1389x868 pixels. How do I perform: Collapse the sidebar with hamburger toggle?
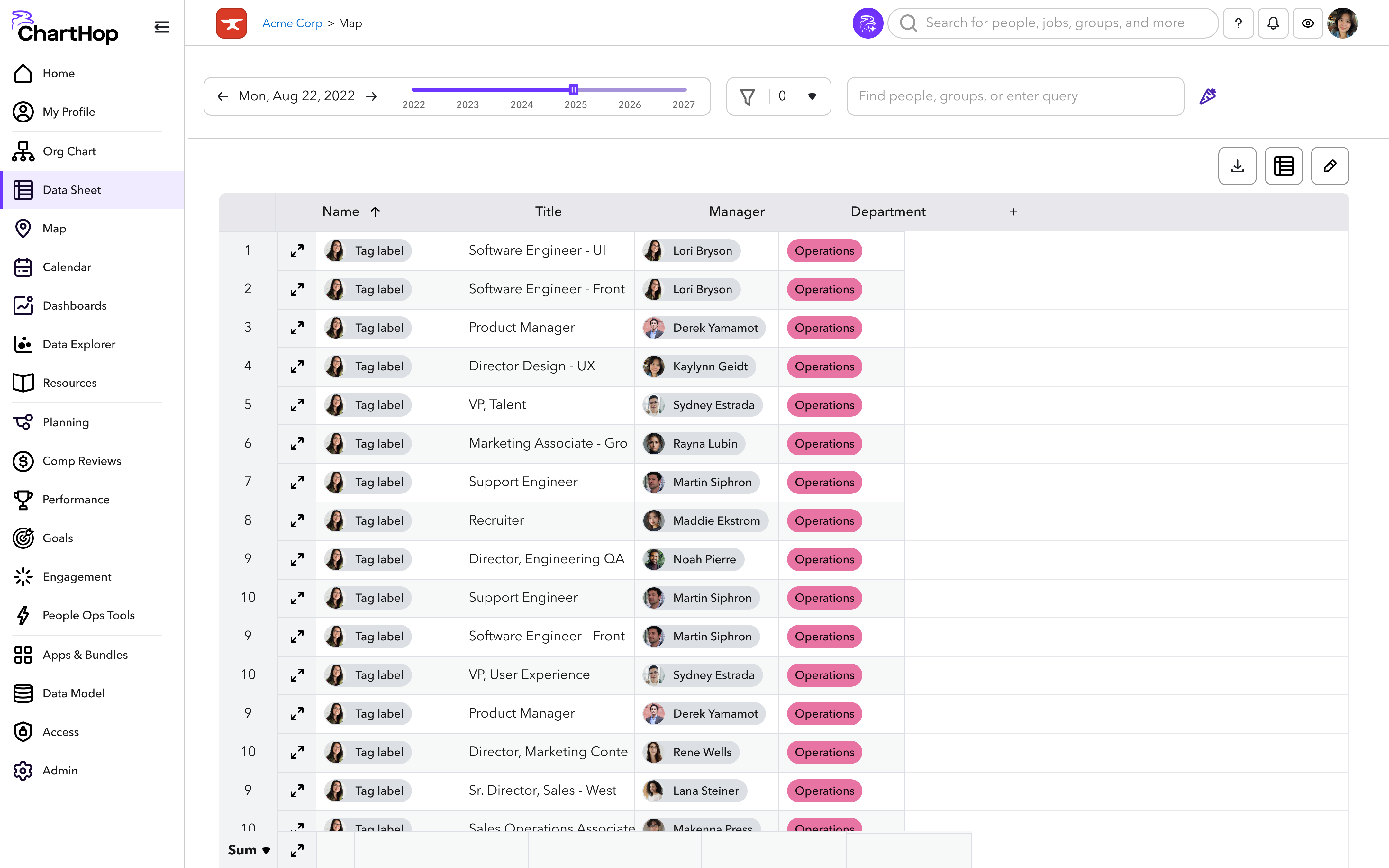point(162,27)
